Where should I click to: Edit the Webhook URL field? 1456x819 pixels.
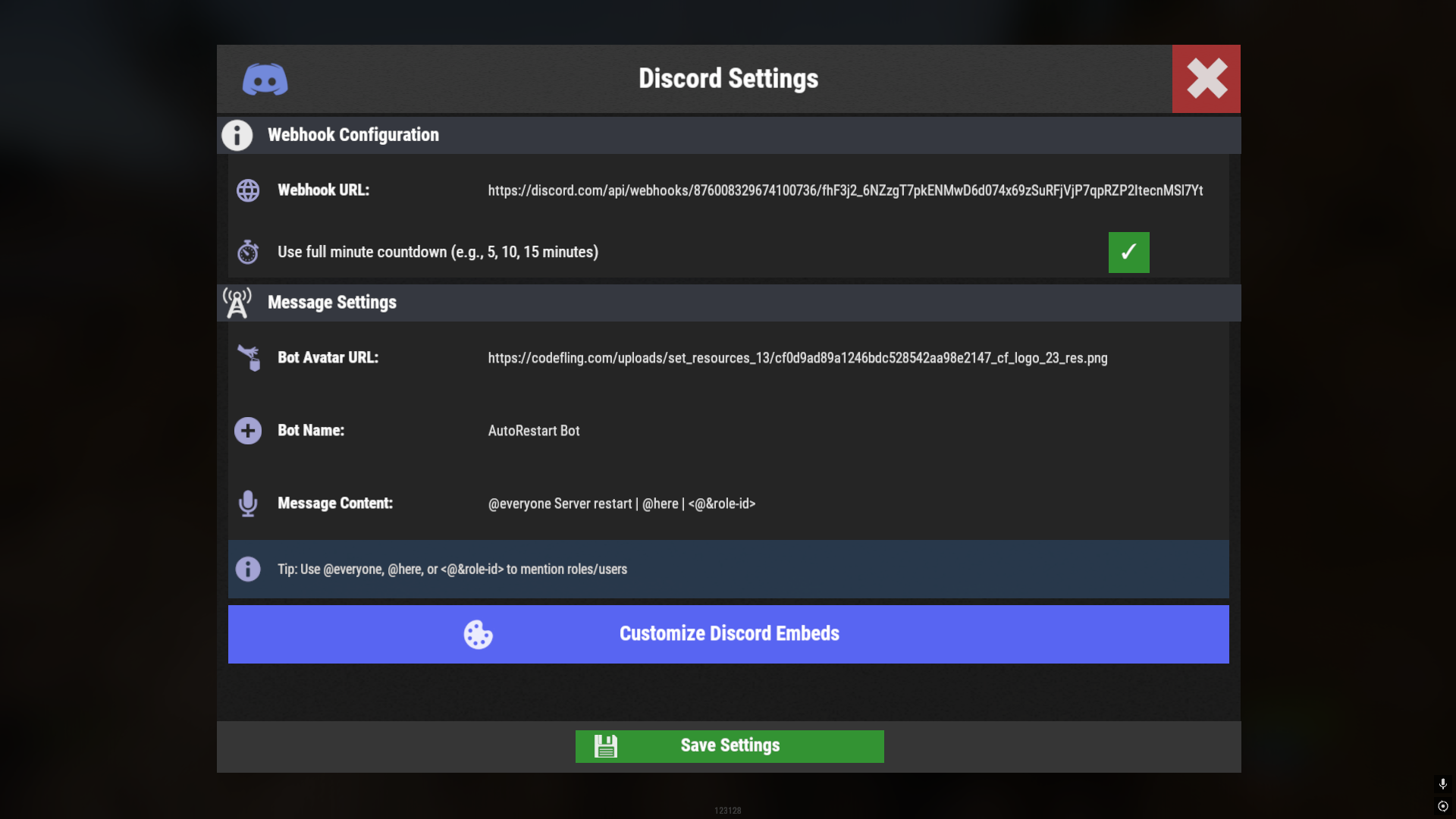click(846, 190)
